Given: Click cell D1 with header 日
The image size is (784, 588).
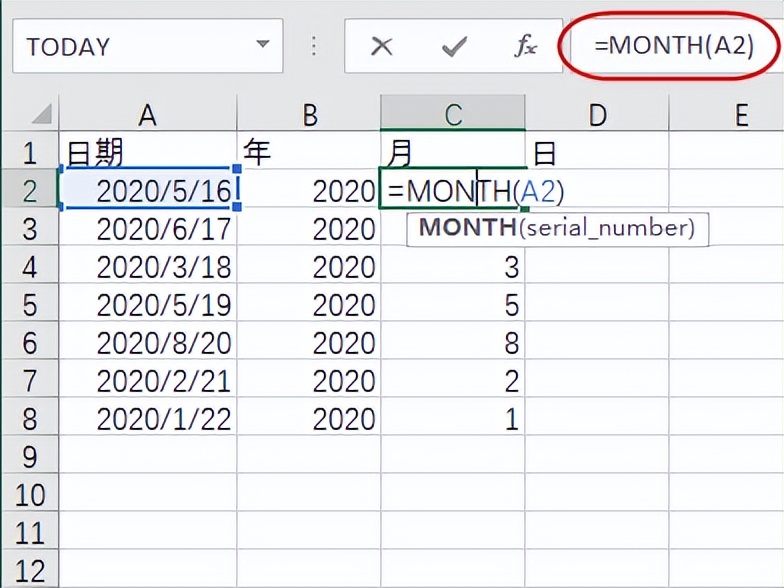Looking at the screenshot, I should coord(597,153).
